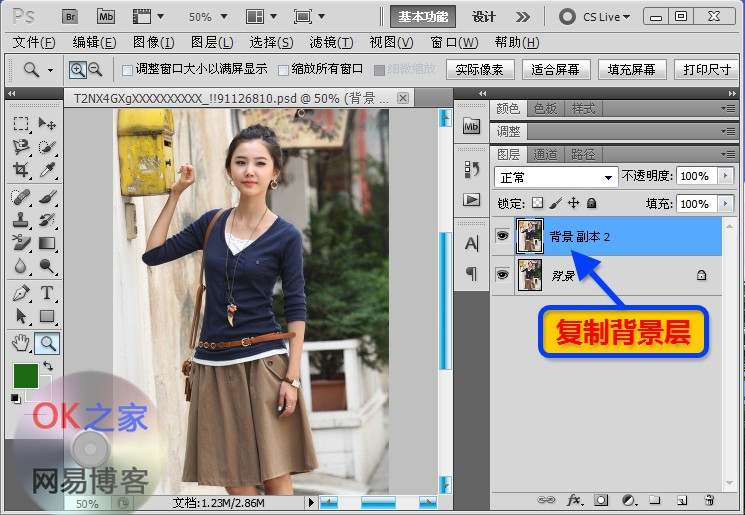
Task: Select the Lasso tool
Action: 21,147
